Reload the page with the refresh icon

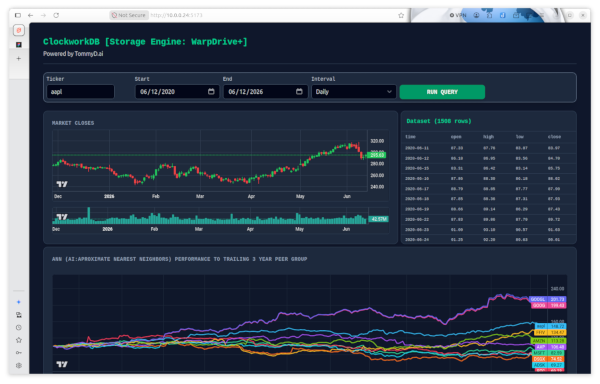click(56, 15)
